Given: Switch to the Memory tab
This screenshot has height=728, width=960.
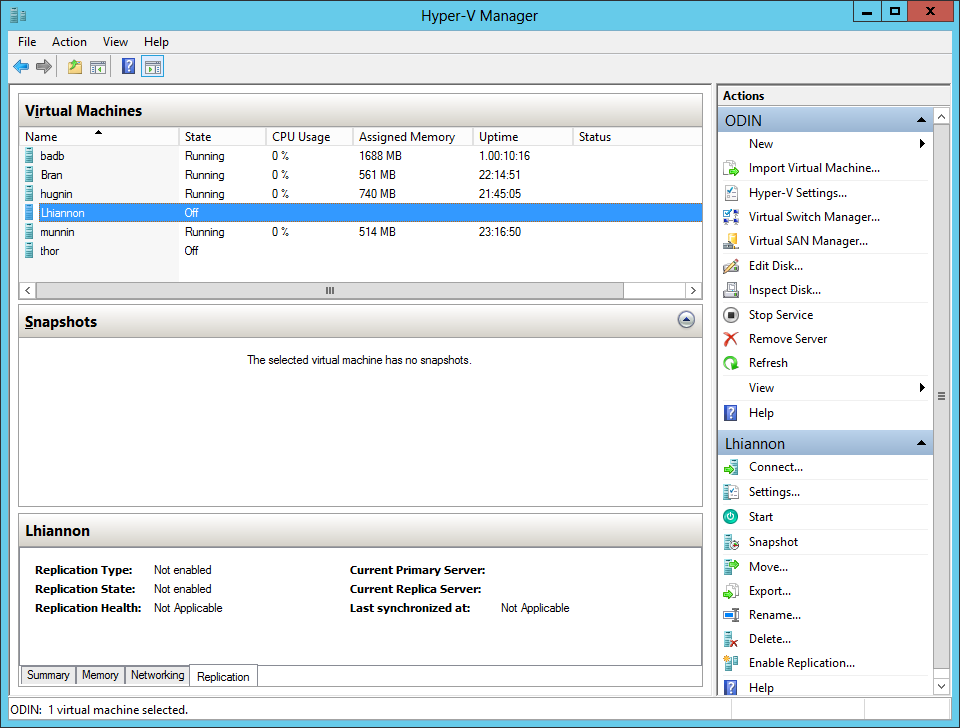Looking at the screenshot, I should coord(100,675).
